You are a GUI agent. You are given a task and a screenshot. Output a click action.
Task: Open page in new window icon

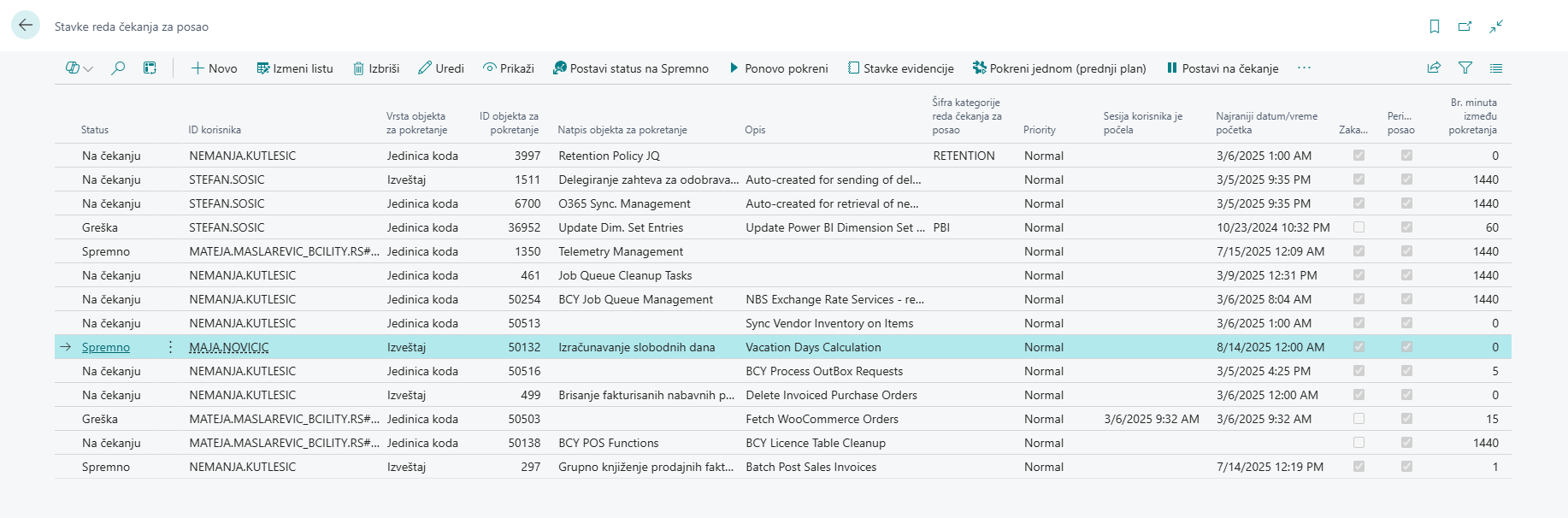1465,26
